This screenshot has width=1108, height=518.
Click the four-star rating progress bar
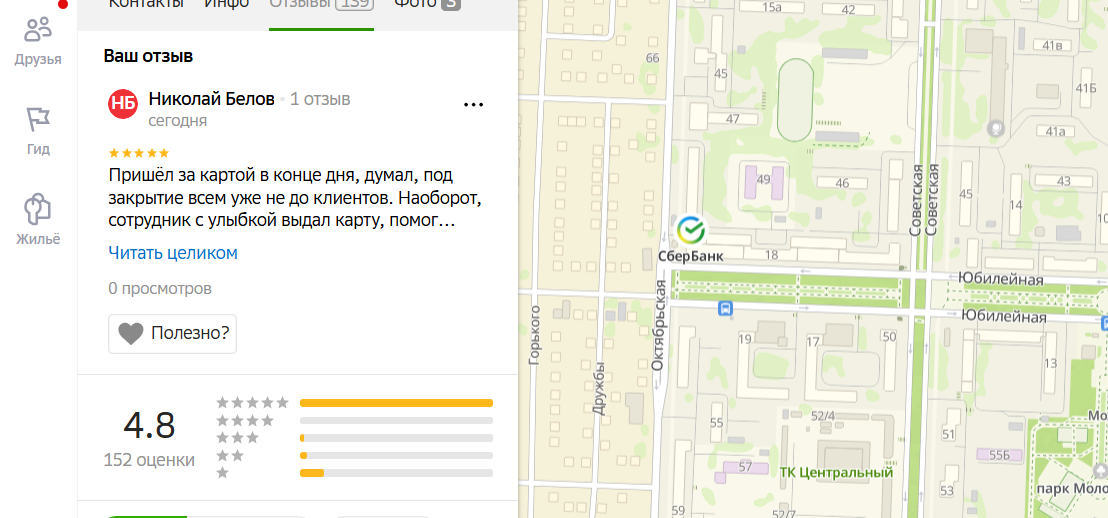[396, 420]
